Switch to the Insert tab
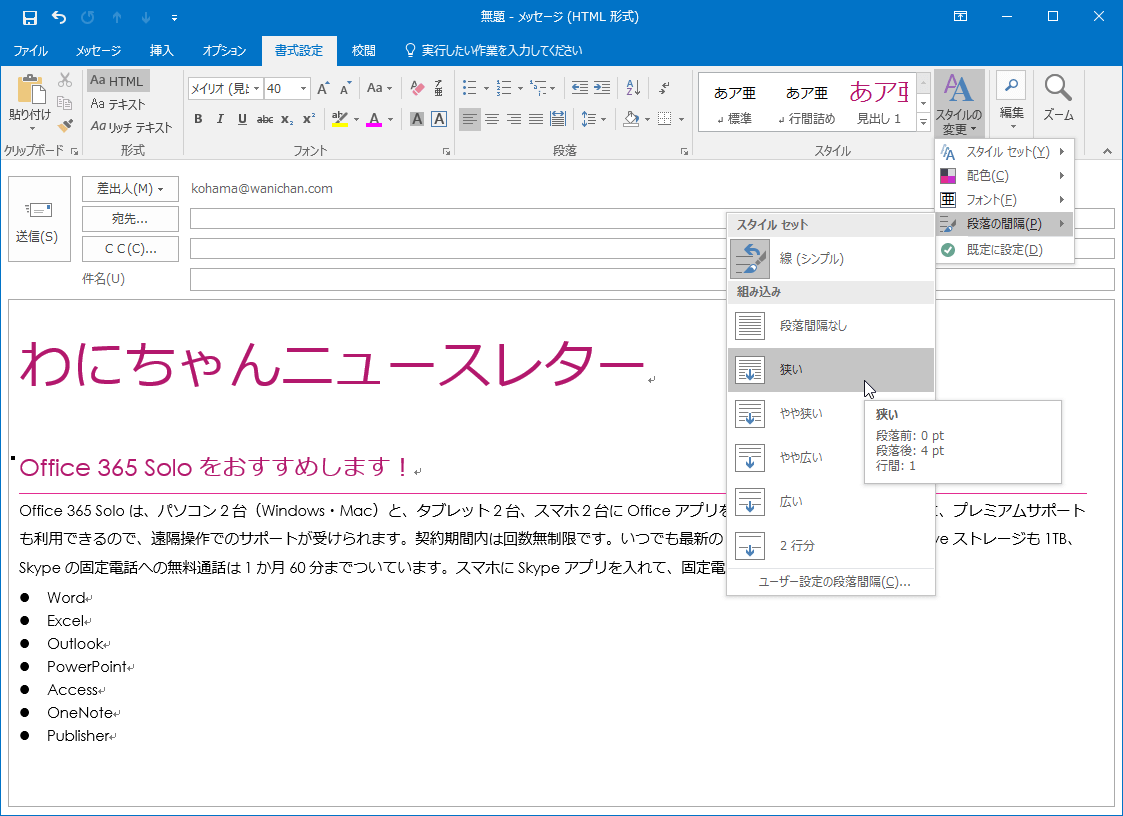Image resolution: width=1123 pixels, height=816 pixels. click(161, 51)
